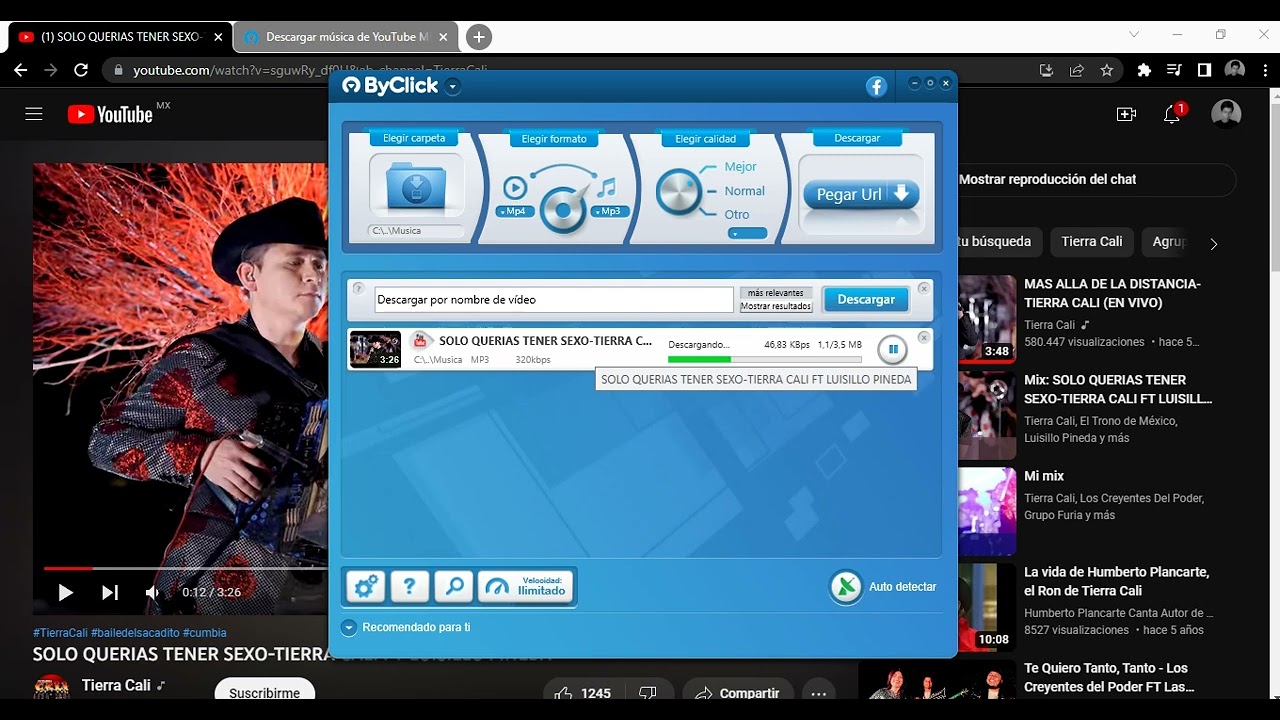This screenshot has width=1280, height=720.
Task: Select Mejor quality
Action: coord(741,167)
